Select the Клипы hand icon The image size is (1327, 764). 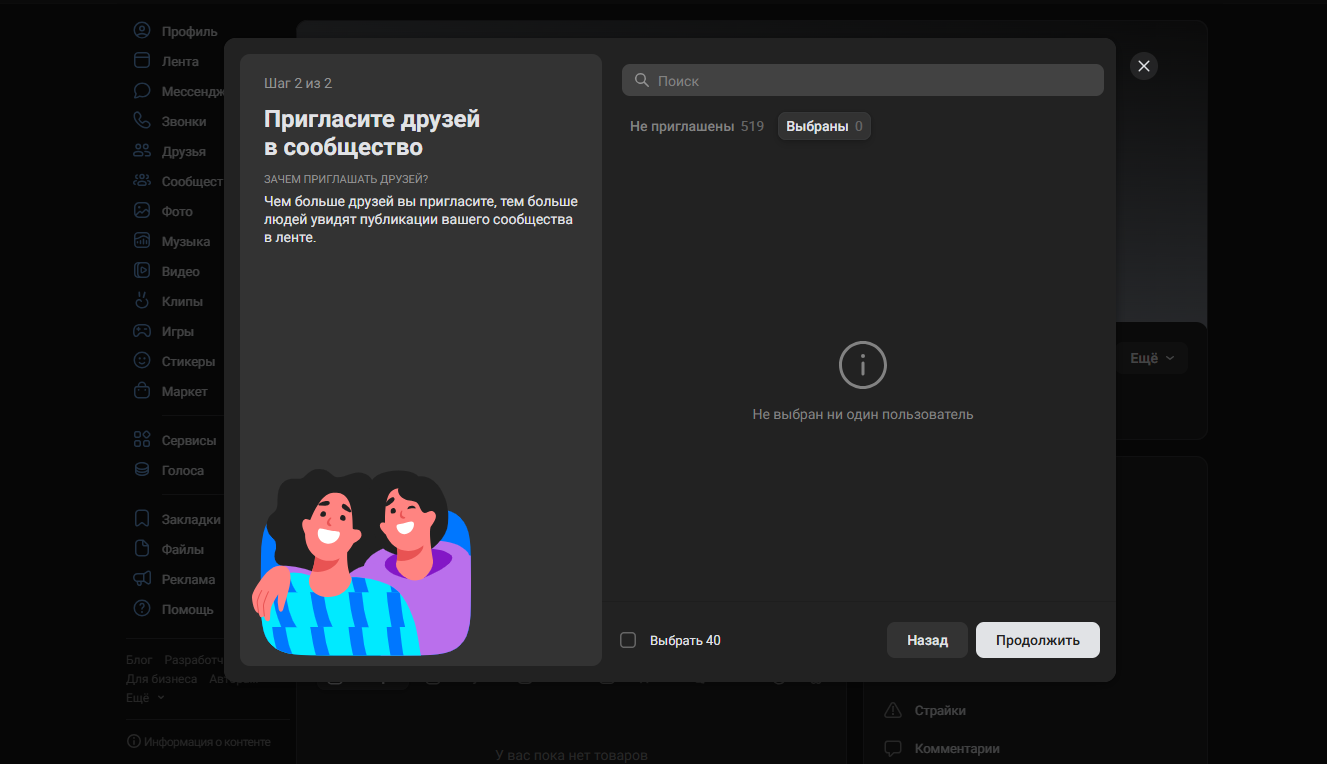coord(142,301)
